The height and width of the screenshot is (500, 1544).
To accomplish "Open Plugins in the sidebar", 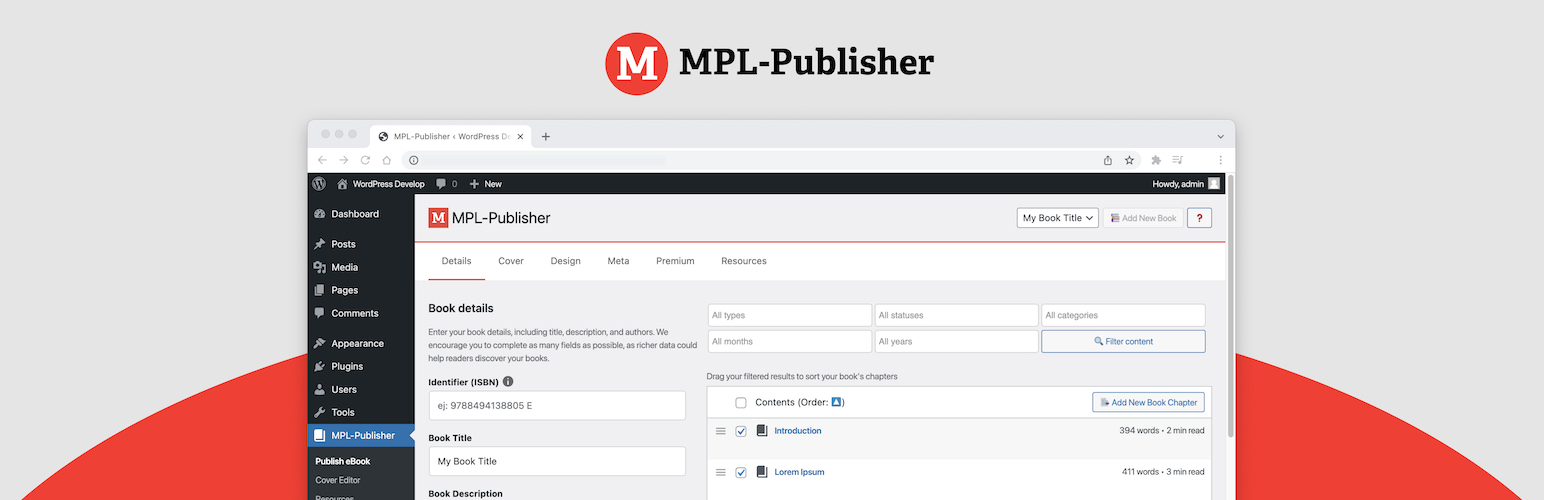I will (x=361, y=366).
